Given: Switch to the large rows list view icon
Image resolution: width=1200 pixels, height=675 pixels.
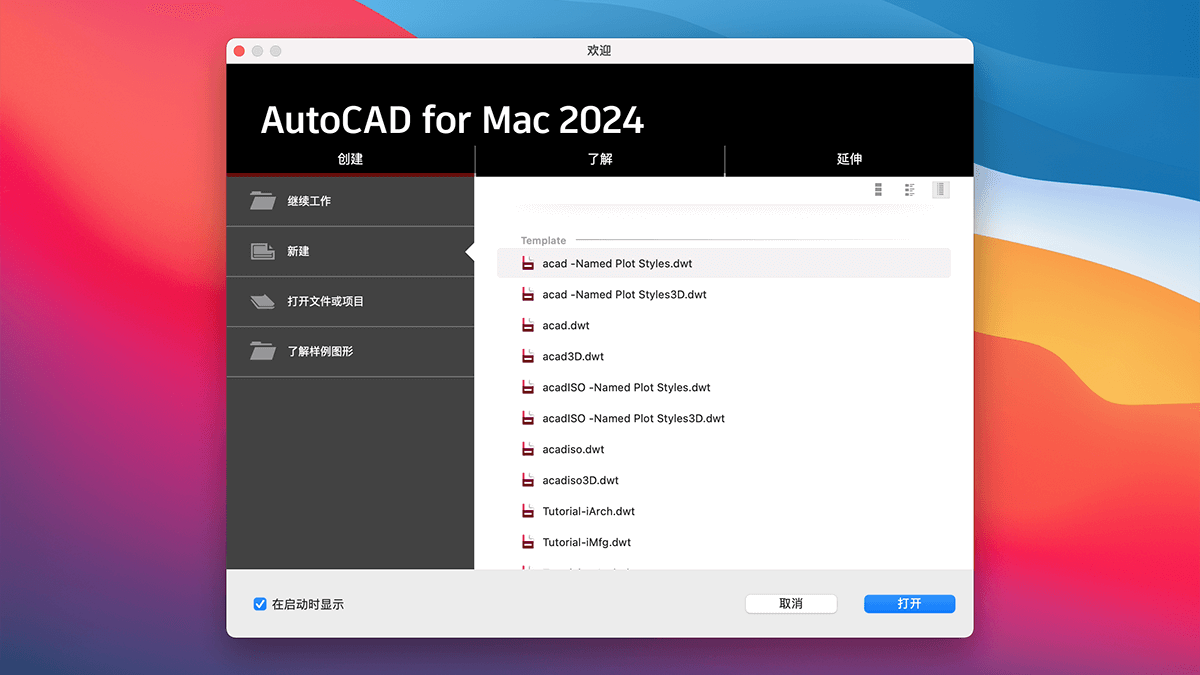Looking at the screenshot, I should tap(878, 189).
